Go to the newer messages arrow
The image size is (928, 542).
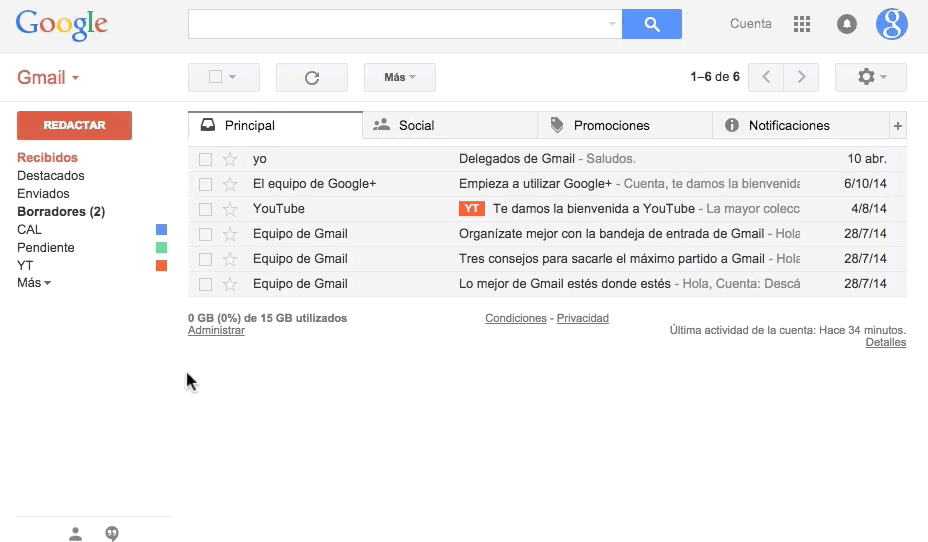click(766, 77)
